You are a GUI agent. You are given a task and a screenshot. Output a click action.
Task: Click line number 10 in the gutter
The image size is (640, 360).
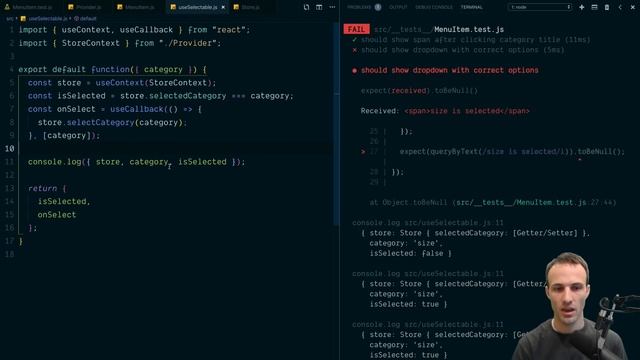(x=9, y=149)
